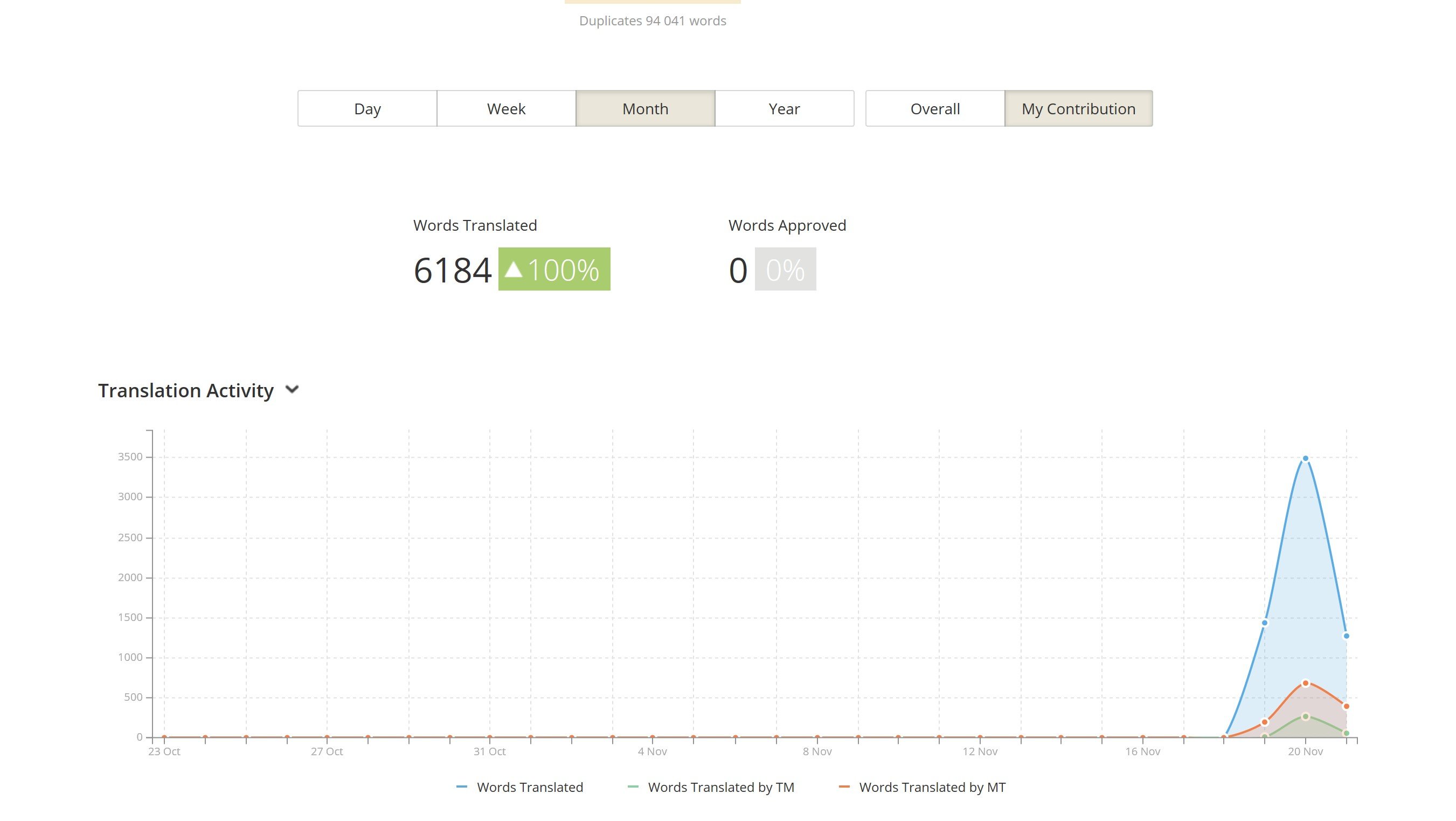1456x821 pixels.
Task: Click the gray 0% approved badge
Action: (785, 269)
